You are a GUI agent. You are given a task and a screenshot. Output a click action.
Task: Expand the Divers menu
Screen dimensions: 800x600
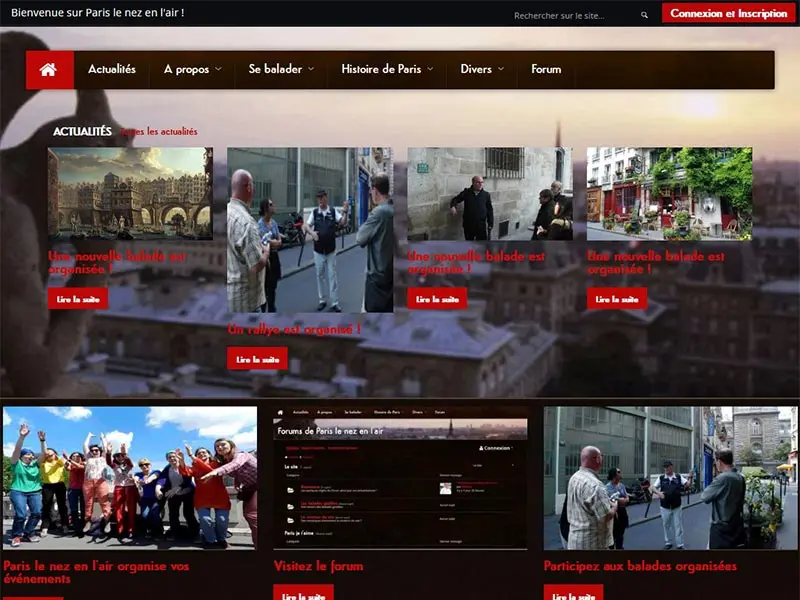(482, 70)
